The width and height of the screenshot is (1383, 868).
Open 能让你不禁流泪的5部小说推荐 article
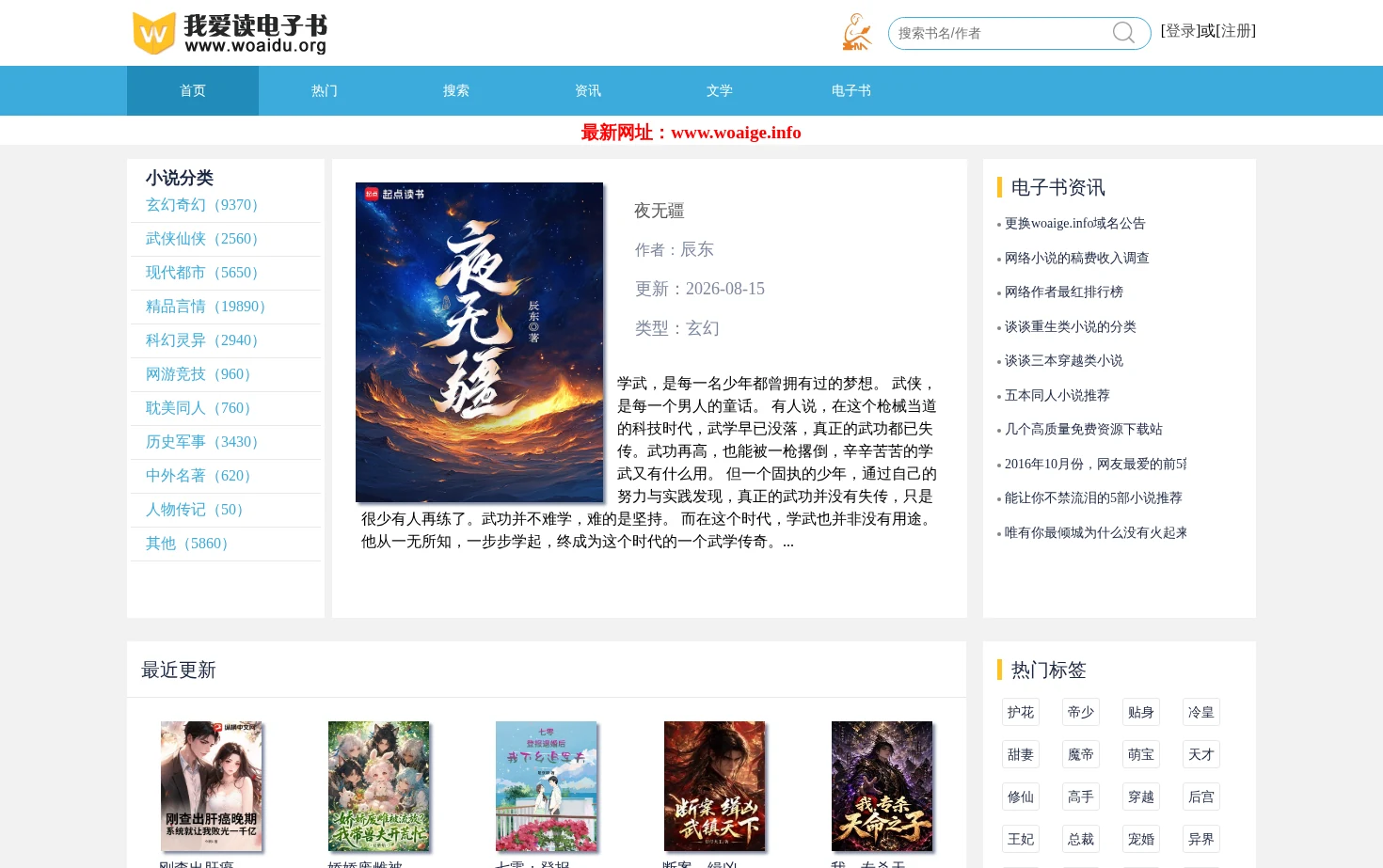(1093, 498)
